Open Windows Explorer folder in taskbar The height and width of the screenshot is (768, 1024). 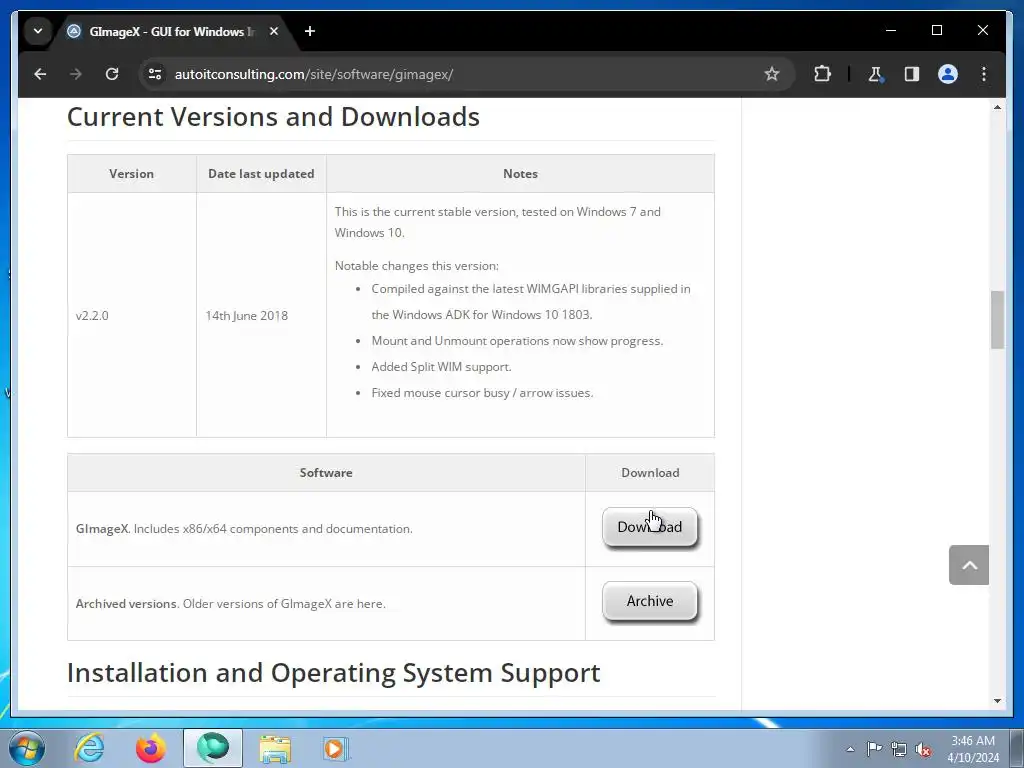pos(275,748)
